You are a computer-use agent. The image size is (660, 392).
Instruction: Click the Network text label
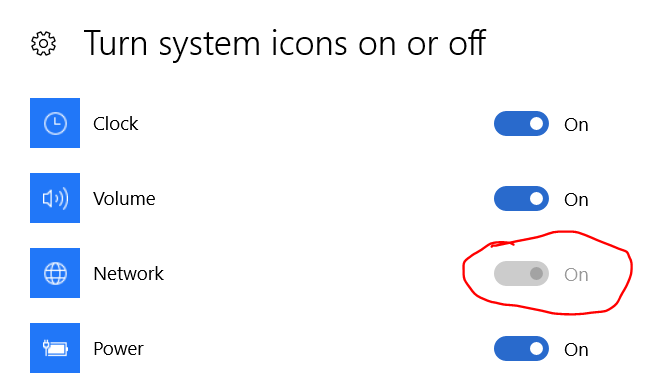(128, 274)
